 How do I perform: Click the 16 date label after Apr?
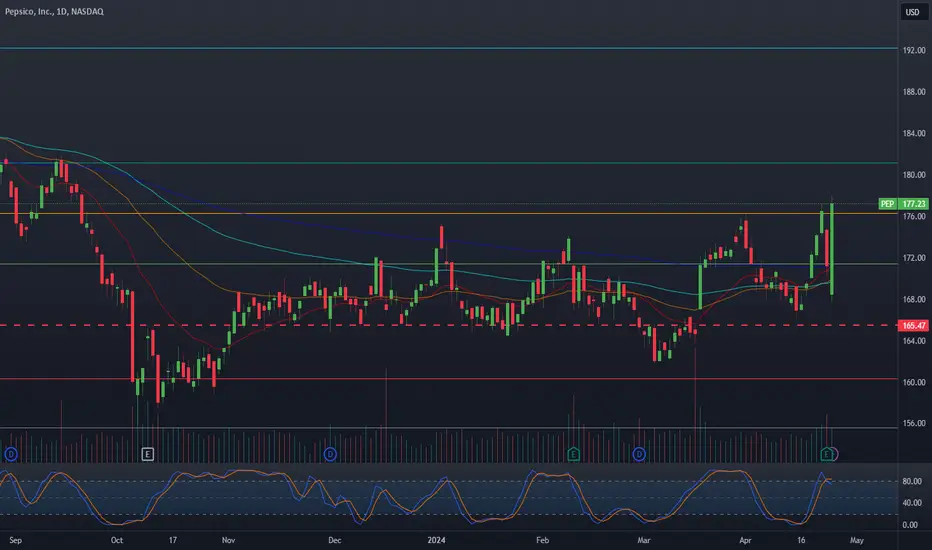click(801, 540)
